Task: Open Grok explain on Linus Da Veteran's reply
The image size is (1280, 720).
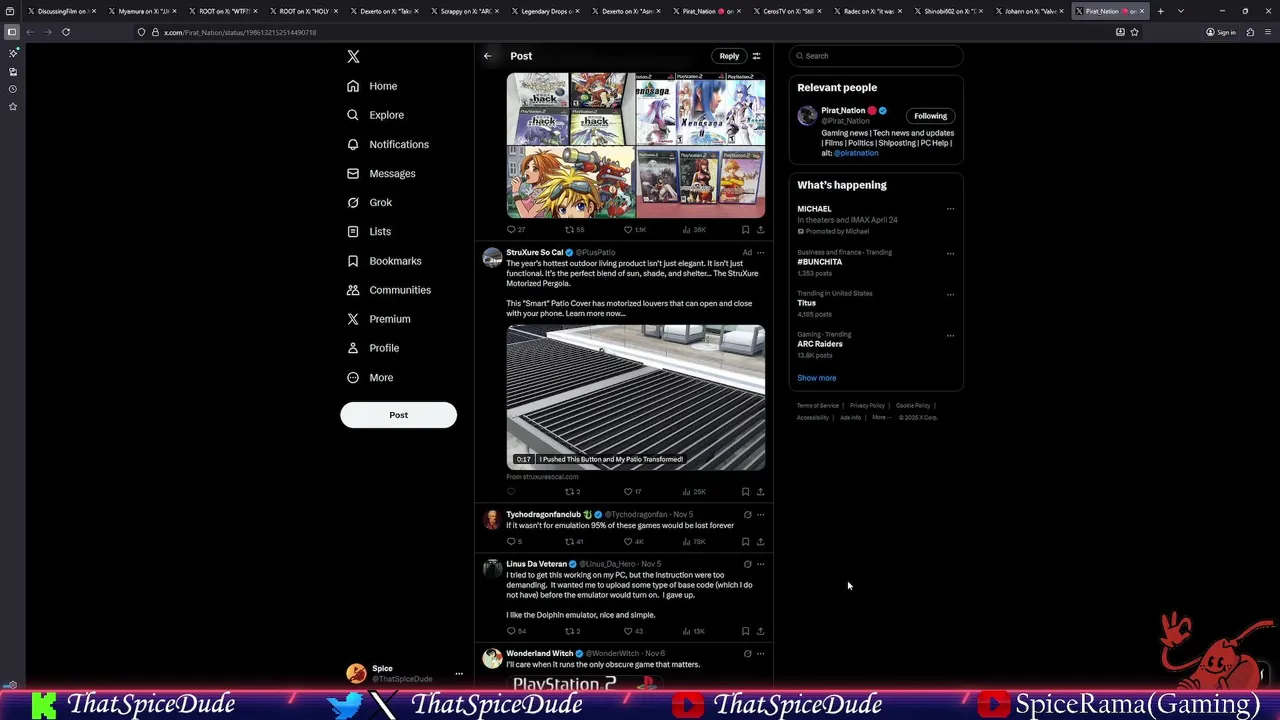Action: click(x=747, y=564)
